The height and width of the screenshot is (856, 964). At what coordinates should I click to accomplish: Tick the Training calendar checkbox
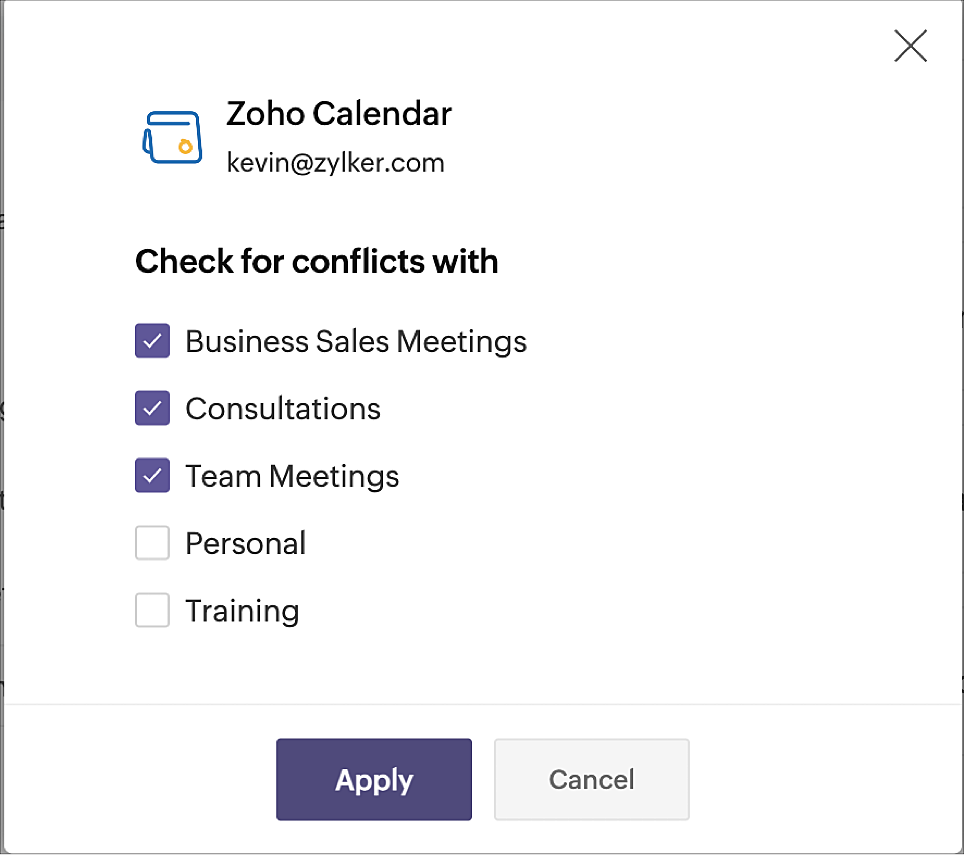pyautogui.click(x=152, y=610)
